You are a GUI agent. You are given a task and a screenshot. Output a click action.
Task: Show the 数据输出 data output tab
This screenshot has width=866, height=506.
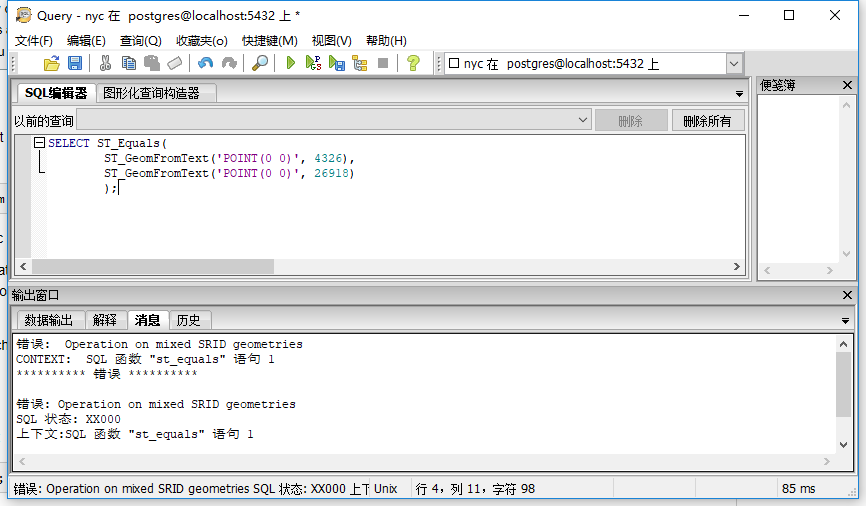[49, 320]
